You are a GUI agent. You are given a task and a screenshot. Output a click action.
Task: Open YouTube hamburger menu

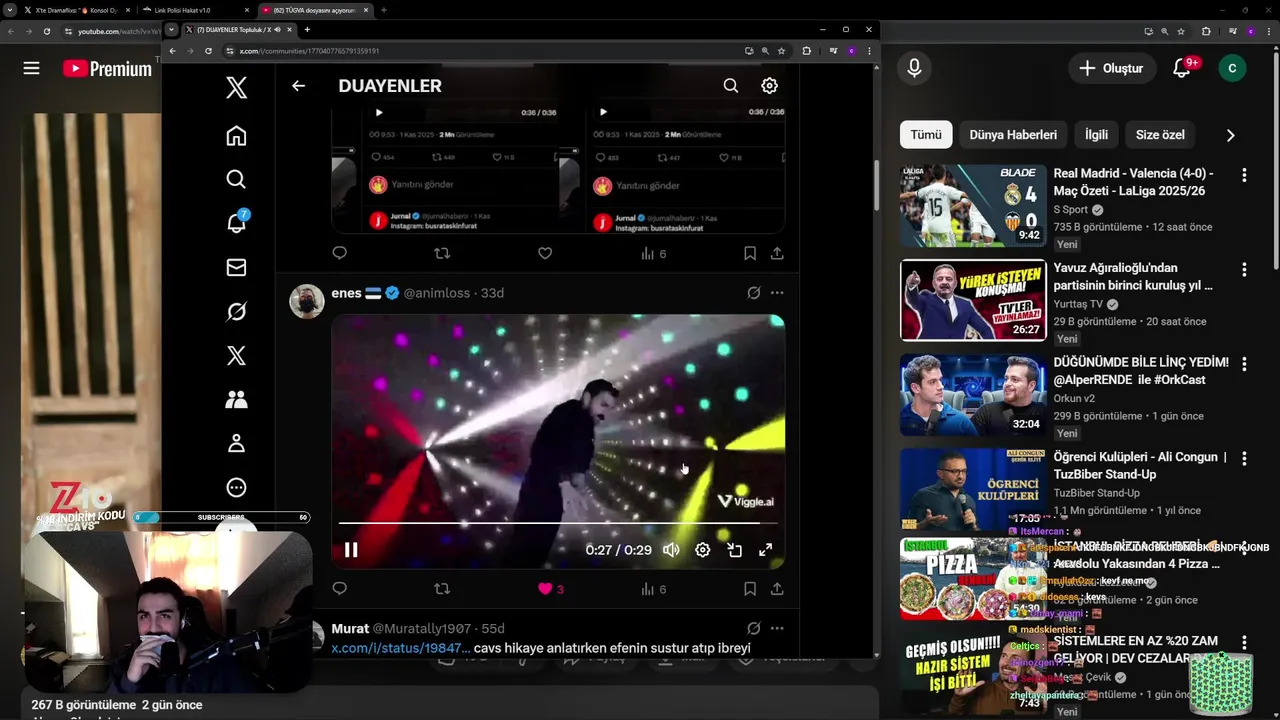[31, 68]
